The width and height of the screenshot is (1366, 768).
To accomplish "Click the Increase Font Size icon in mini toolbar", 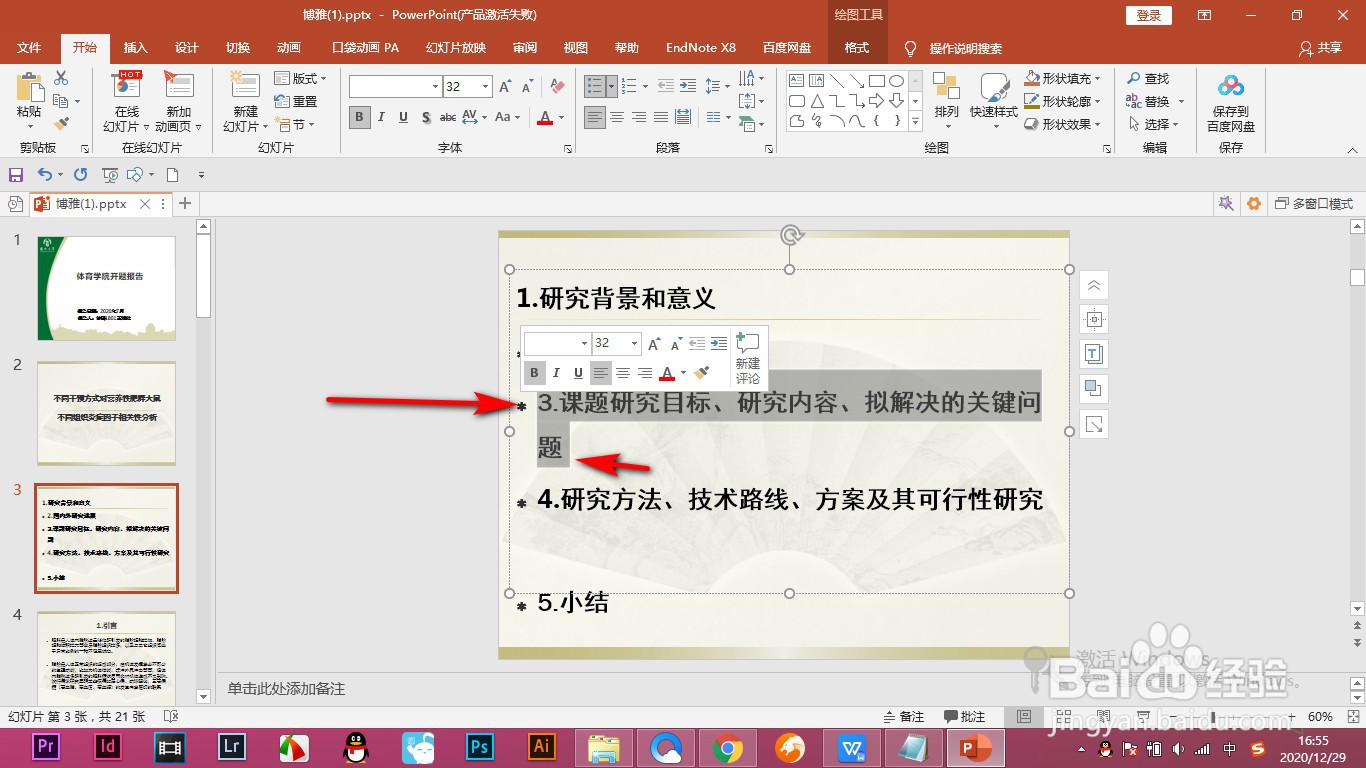I will click(655, 344).
